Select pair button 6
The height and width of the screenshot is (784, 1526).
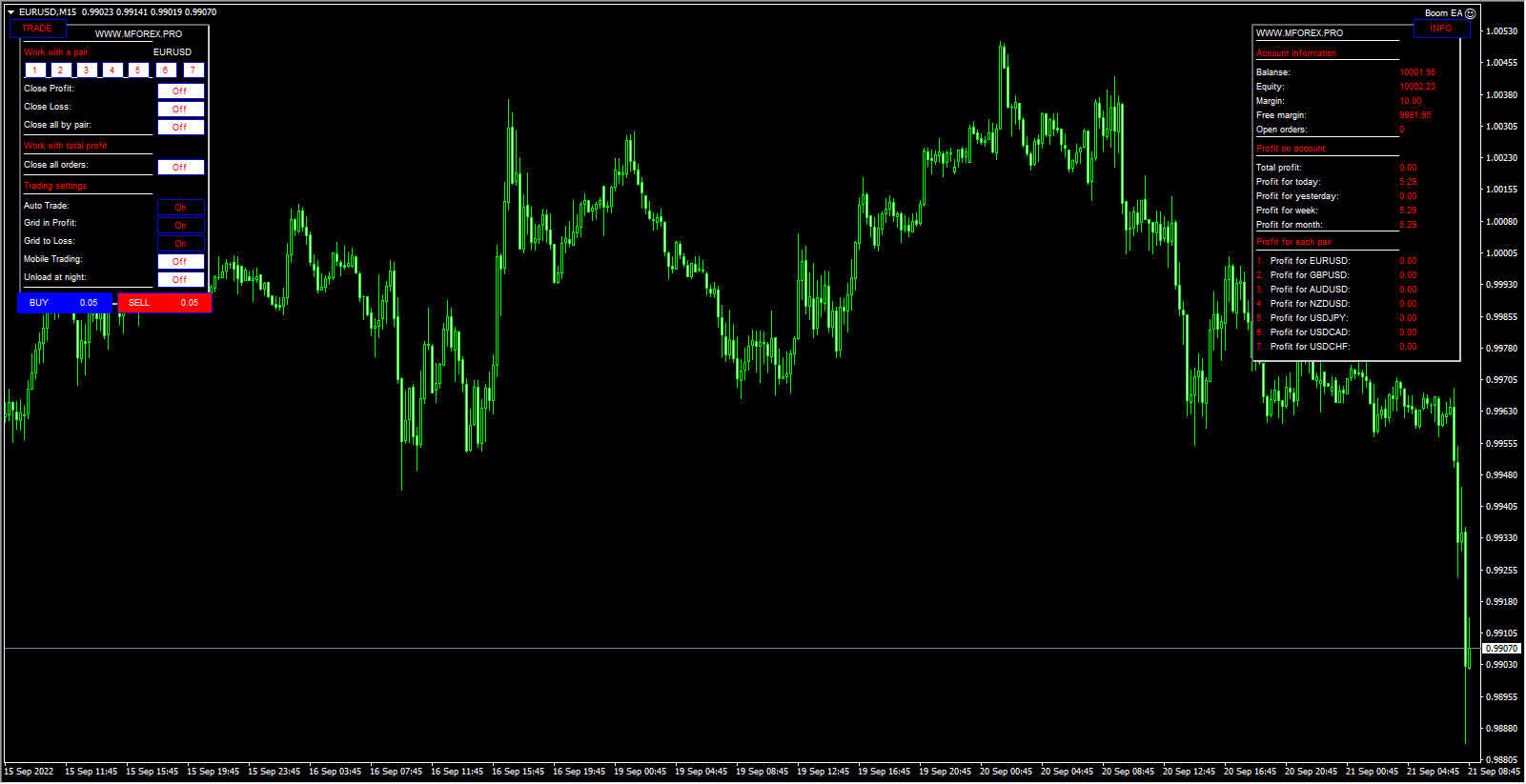pyautogui.click(x=166, y=70)
